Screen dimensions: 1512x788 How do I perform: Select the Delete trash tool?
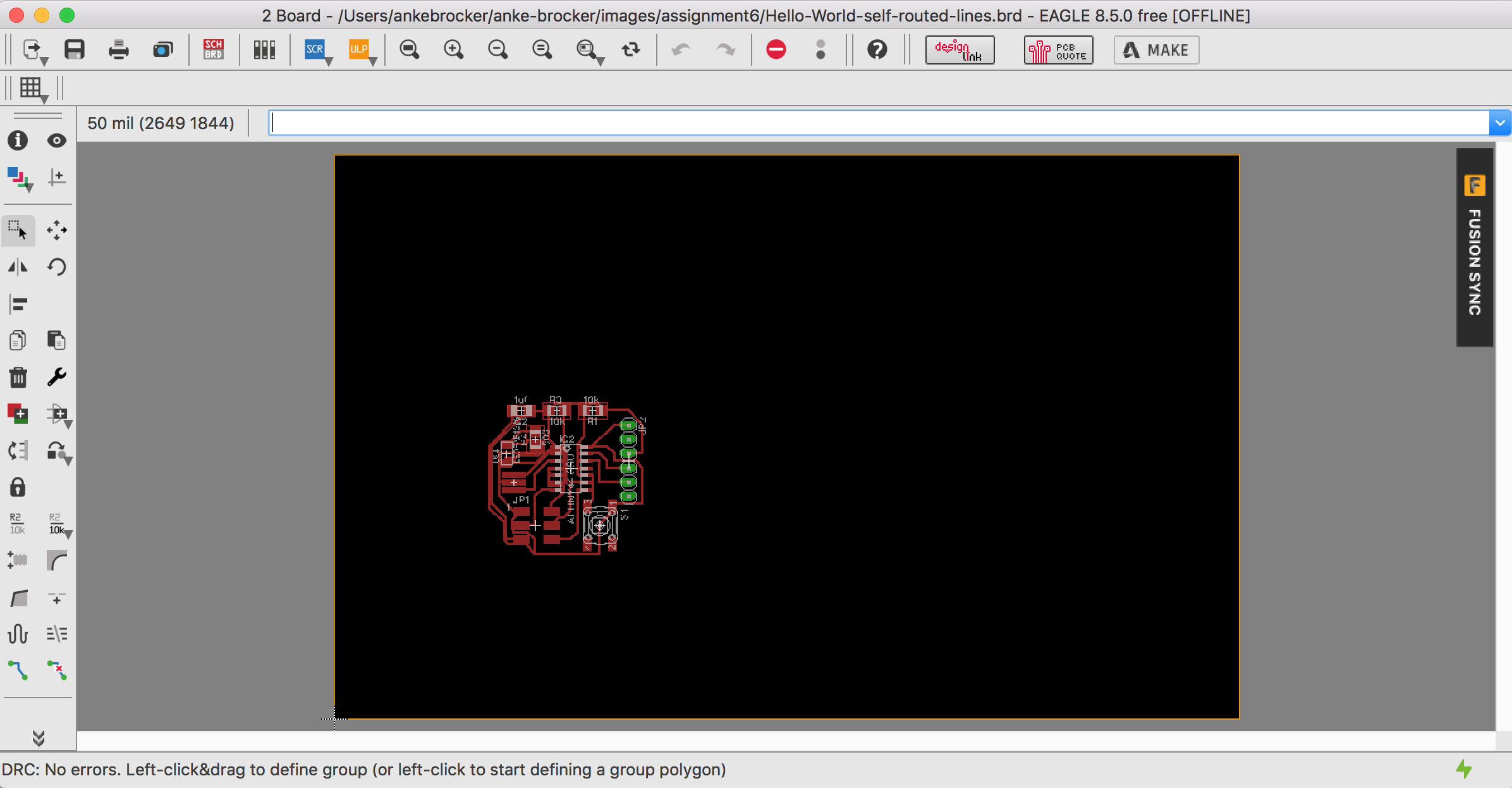[18, 378]
